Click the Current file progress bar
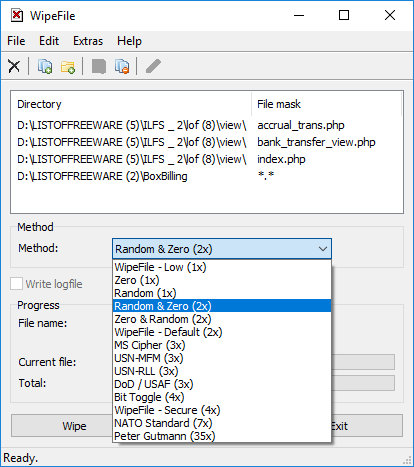Viewport: 414px width, 467px height. (x=363, y=362)
